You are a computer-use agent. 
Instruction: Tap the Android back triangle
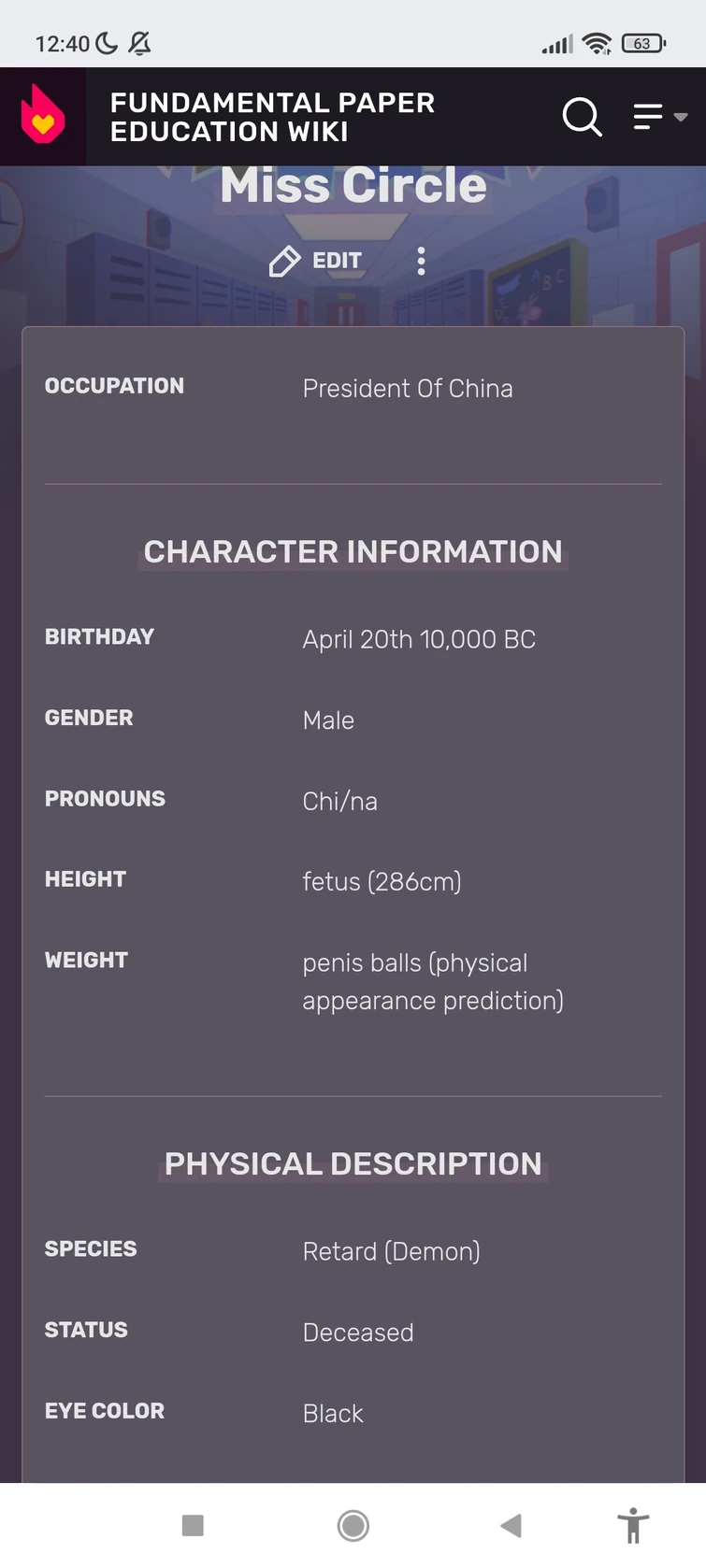pos(511,1526)
